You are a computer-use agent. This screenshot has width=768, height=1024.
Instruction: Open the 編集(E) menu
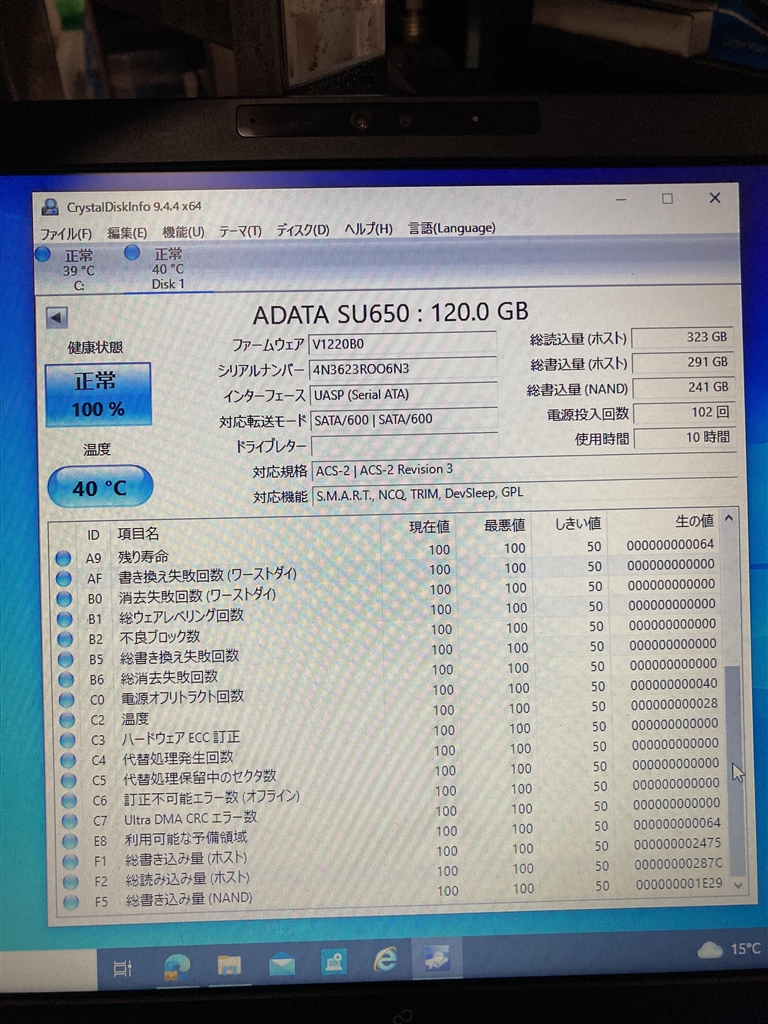(127, 232)
